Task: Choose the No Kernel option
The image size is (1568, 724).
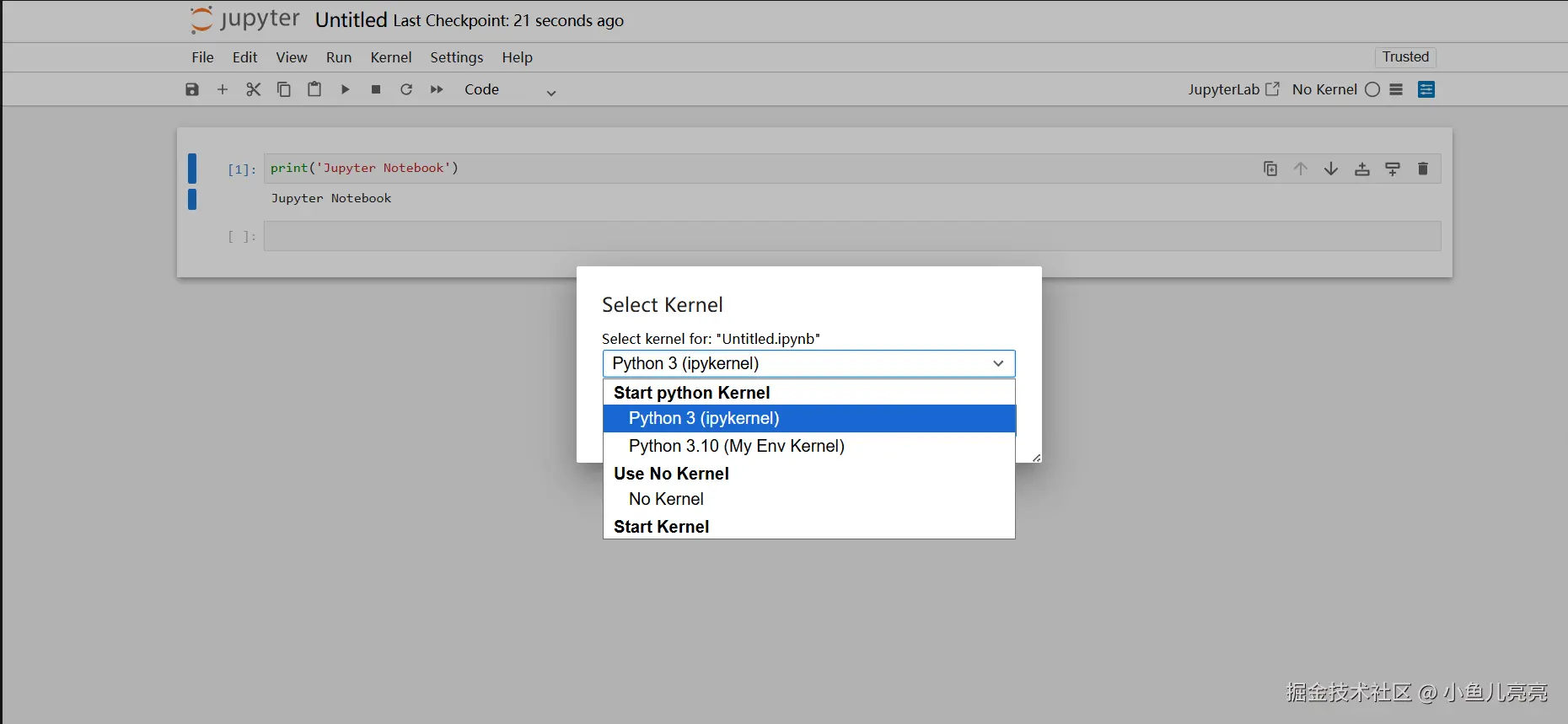Action: click(809, 499)
